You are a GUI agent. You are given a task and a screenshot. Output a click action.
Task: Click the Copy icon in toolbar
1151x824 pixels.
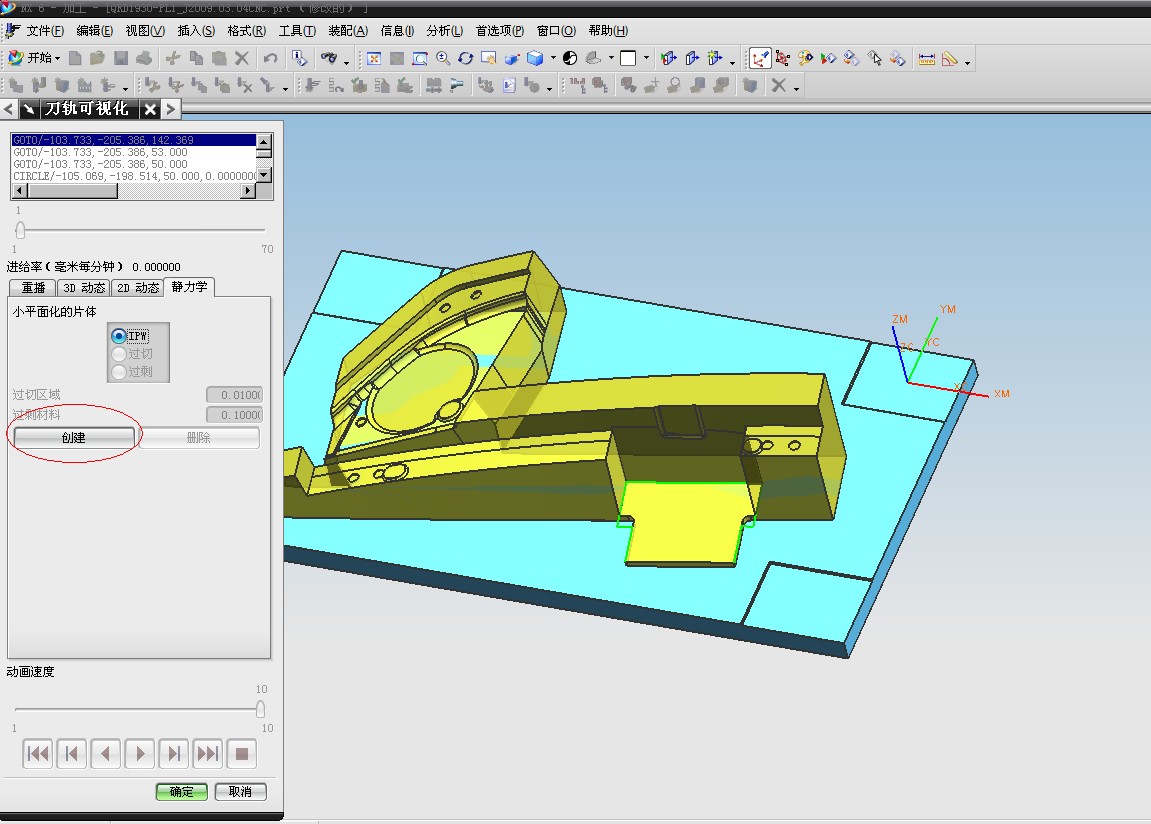pos(196,58)
